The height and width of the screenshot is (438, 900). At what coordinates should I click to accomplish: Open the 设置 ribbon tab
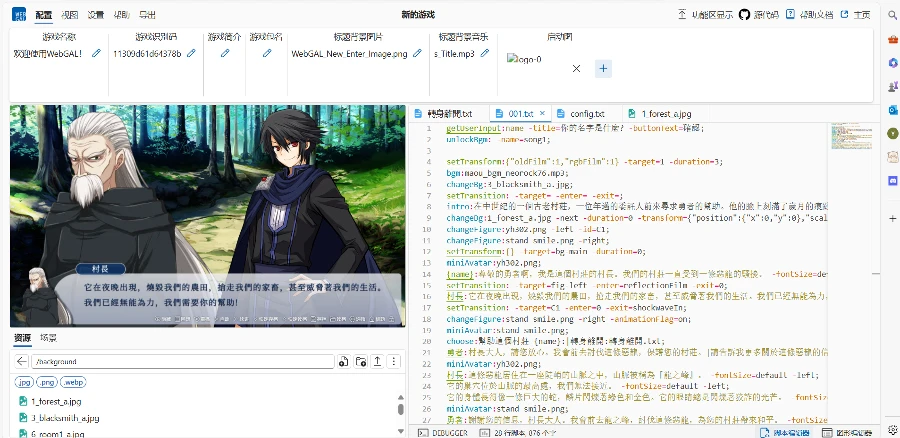point(95,15)
